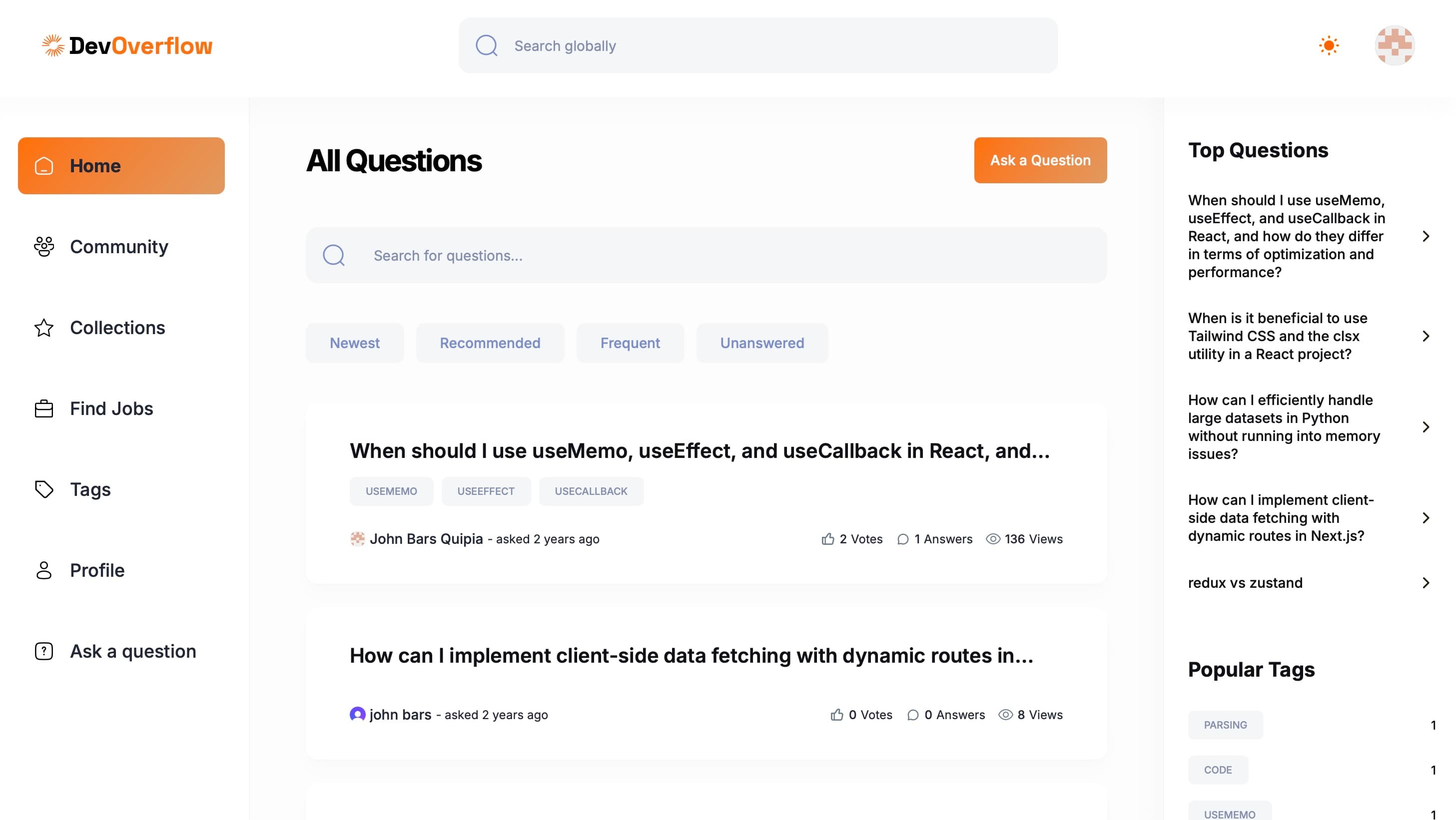Image resolution: width=1456 pixels, height=820 pixels.
Task: Toggle the Frequent filter
Action: tap(630, 343)
